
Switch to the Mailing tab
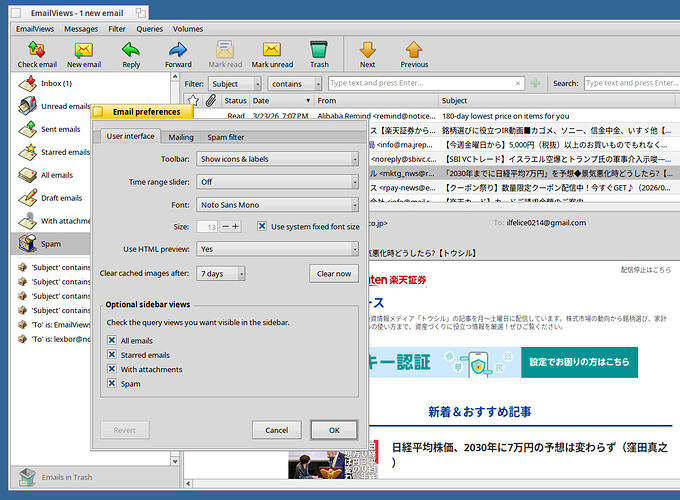181,137
